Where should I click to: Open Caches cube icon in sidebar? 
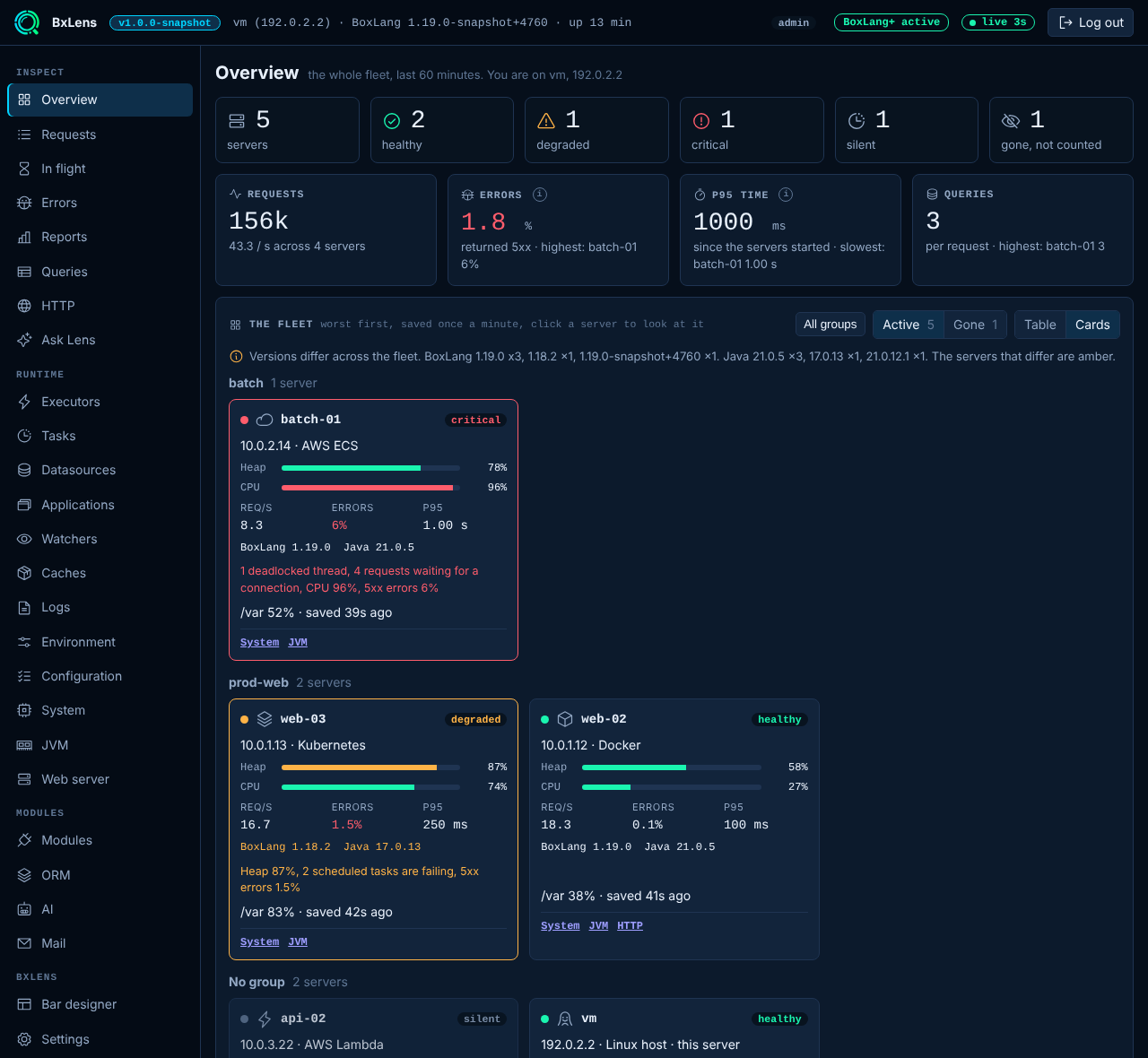[x=24, y=573]
